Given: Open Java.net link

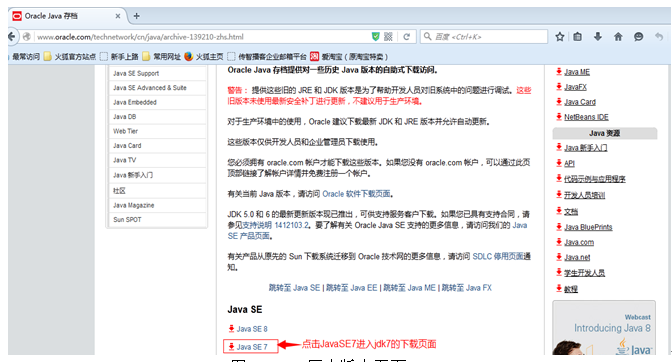Looking at the screenshot, I should pos(577,257).
